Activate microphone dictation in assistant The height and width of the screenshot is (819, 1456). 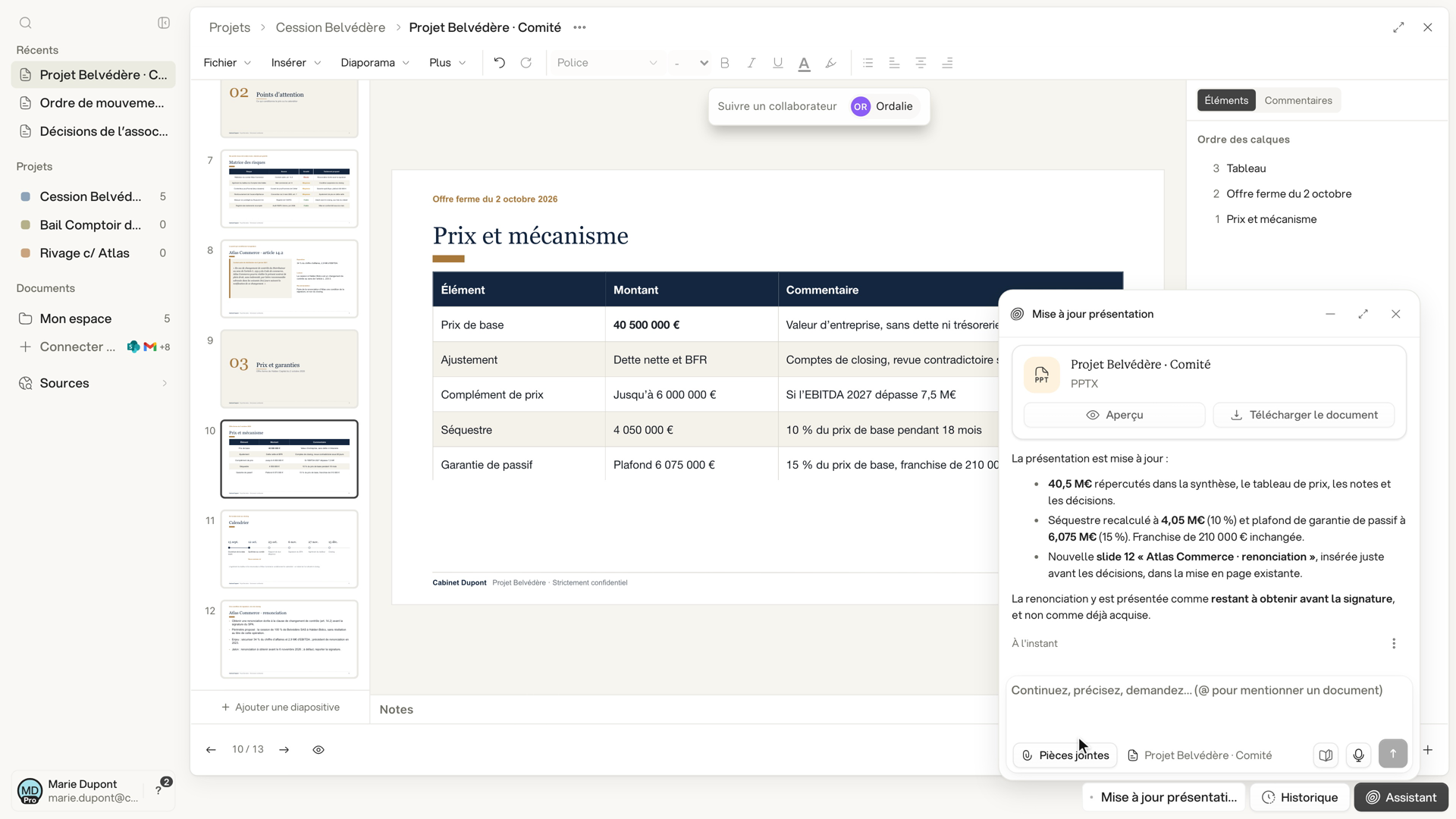[1358, 755]
